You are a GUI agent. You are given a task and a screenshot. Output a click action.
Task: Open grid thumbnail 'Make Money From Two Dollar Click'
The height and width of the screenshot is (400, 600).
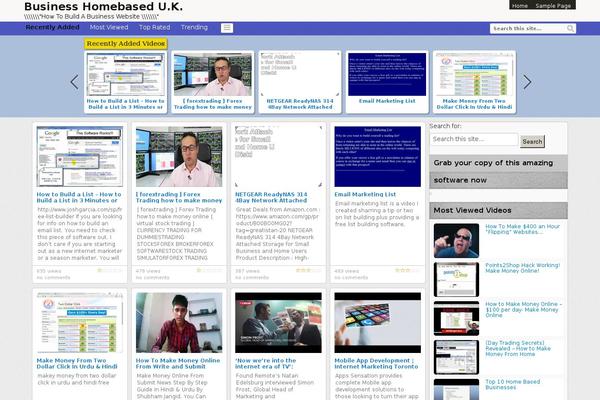pyautogui.click(x=80, y=323)
